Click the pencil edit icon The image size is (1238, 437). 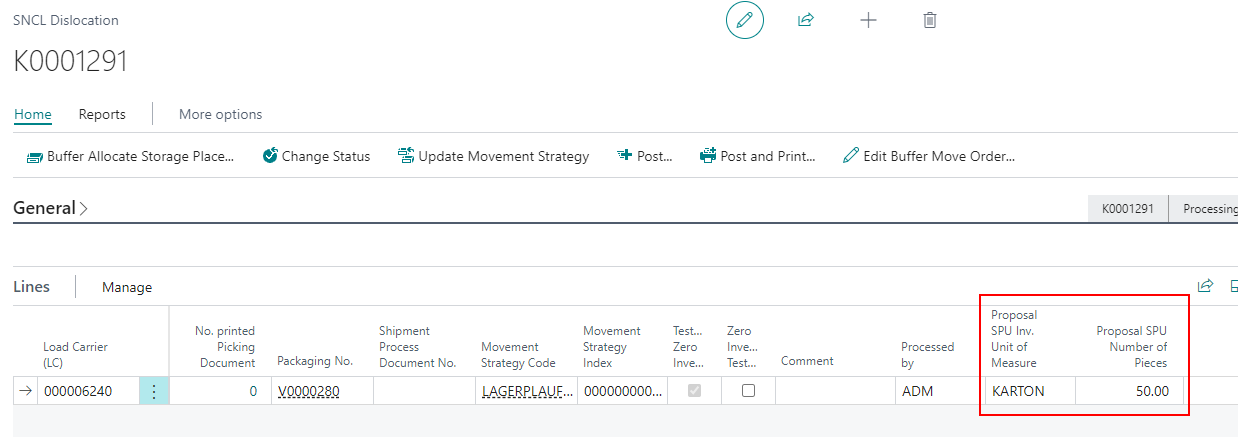click(x=744, y=20)
